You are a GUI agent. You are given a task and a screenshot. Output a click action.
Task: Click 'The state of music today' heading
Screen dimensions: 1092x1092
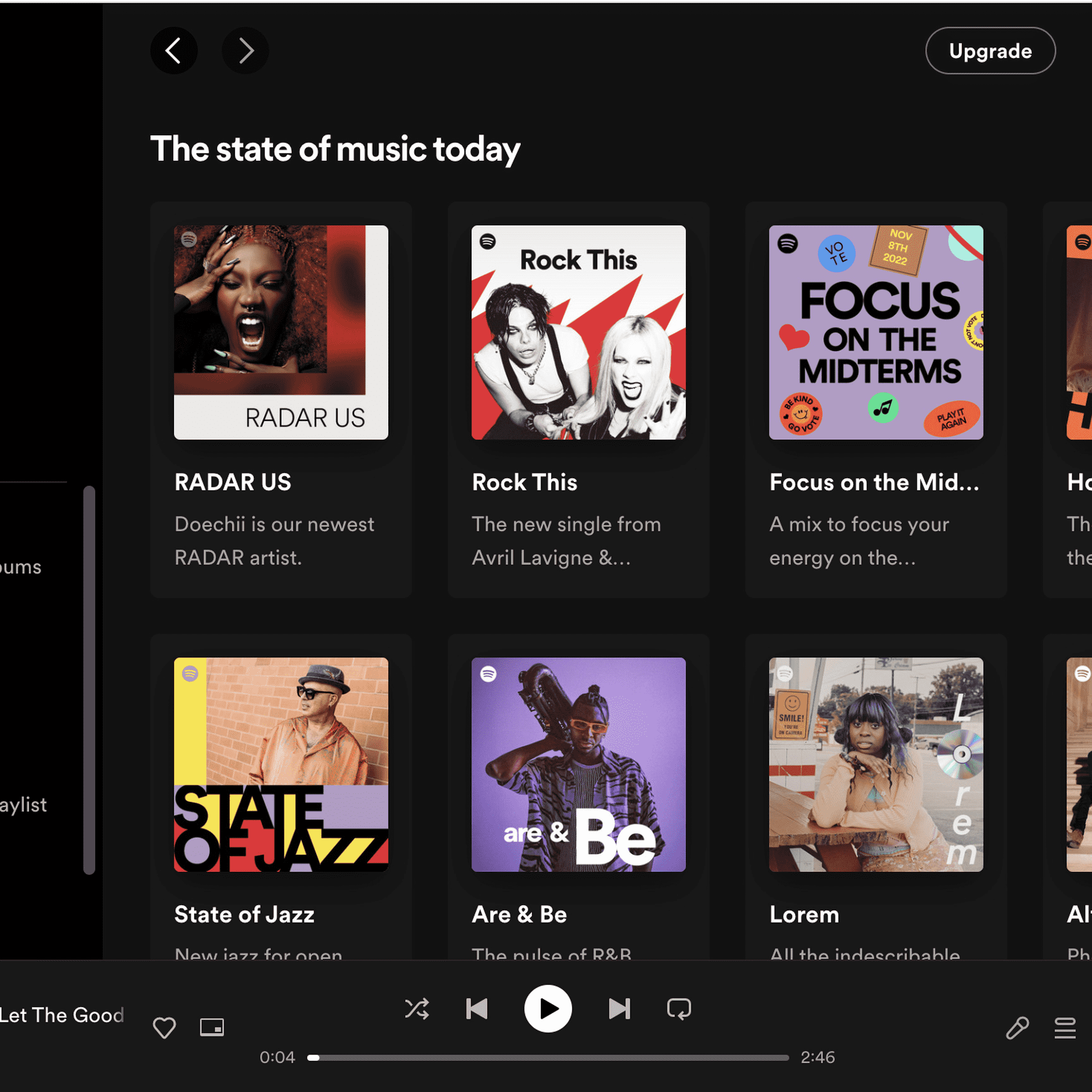pyautogui.click(x=335, y=150)
